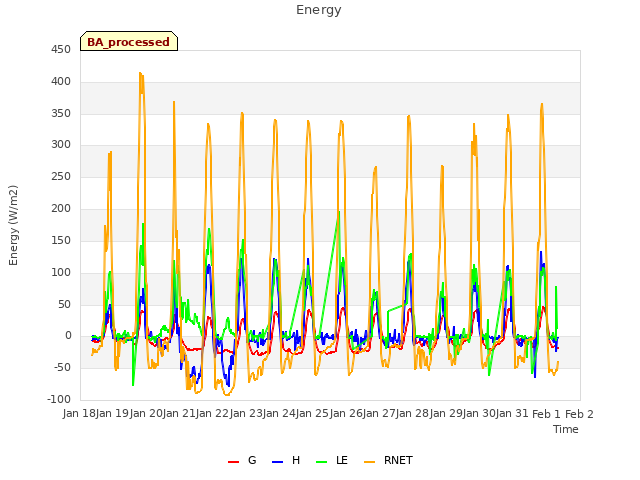The image size is (640, 480).
Task: Click the Feb 2 x-axis tick label
Action: point(579,414)
